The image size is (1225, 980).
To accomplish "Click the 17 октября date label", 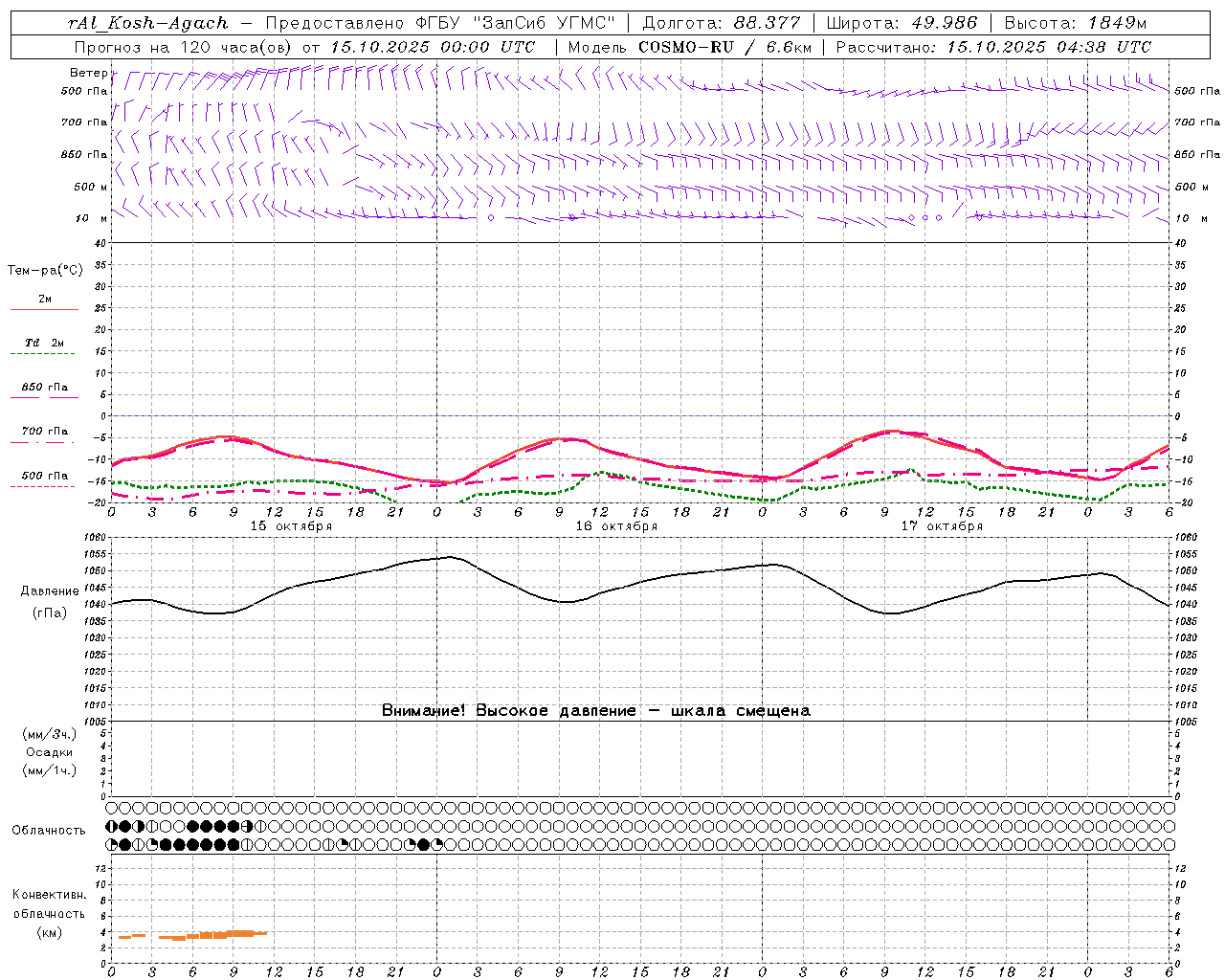I will coord(942,526).
